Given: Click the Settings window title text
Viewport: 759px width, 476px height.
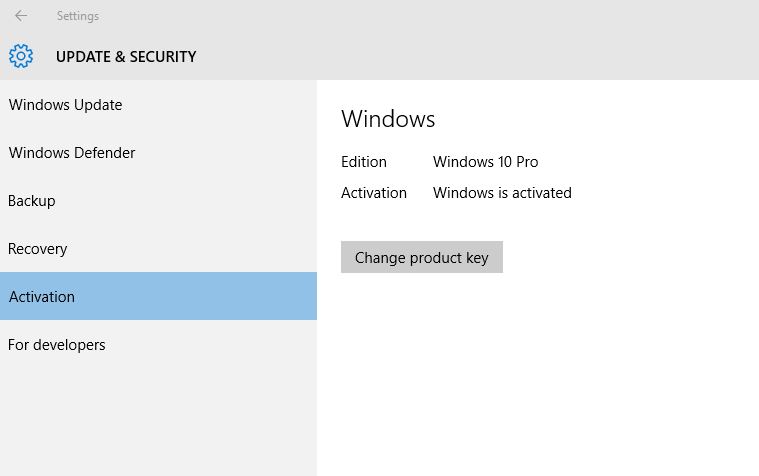Looking at the screenshot, I should 77,16.
